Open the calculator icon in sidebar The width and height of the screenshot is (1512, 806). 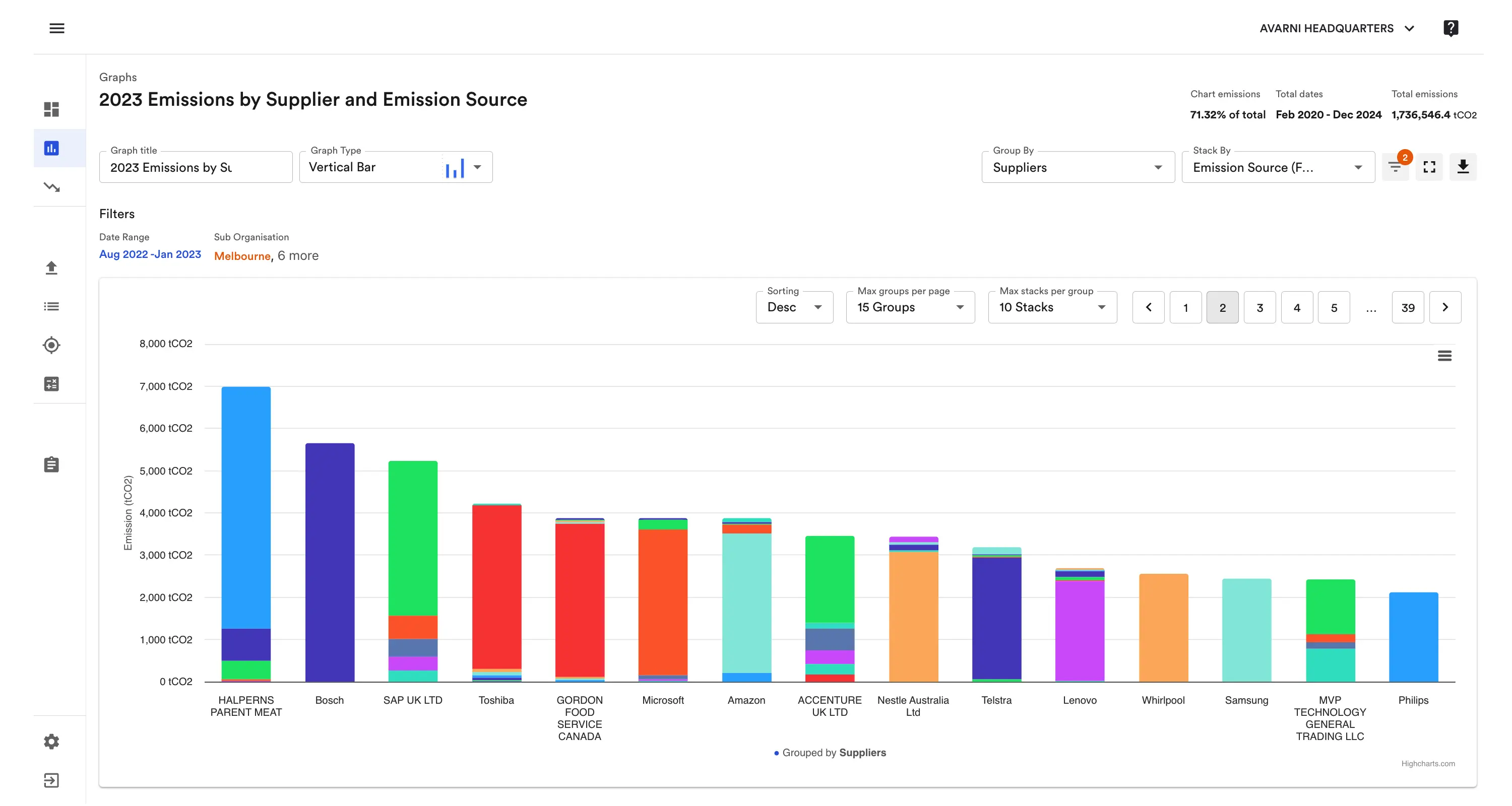coord(51,384)
